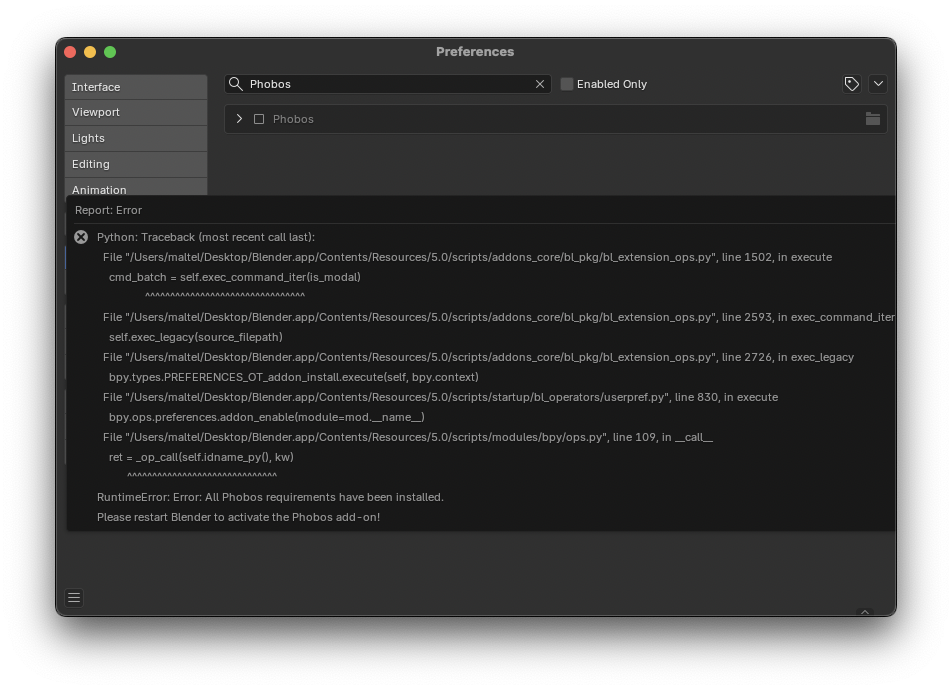This screenshot has height=690, width=952.
Task: Click the 'cmd_batch = self.exec_command_iter' line
Action: (235, 277)
